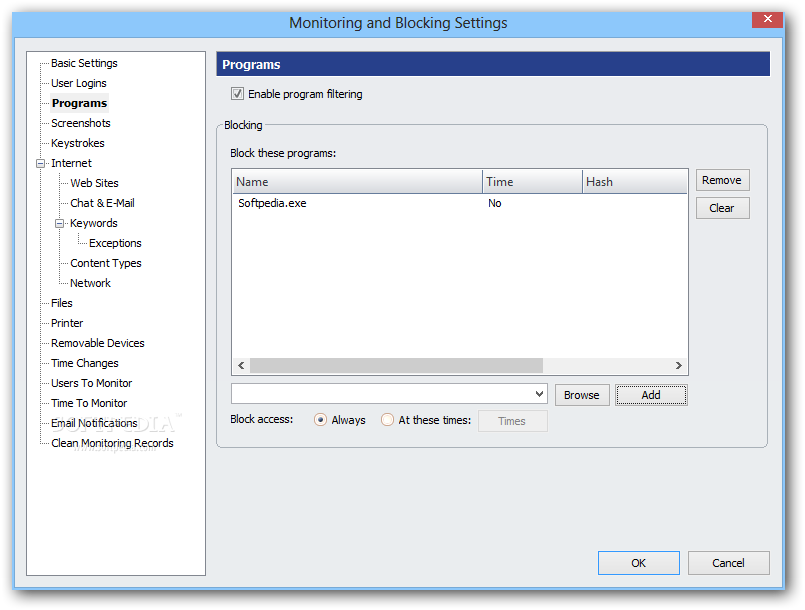Click the horizontal scrollbar thumb
805x610 pixels.
click(x=396, y=366)
